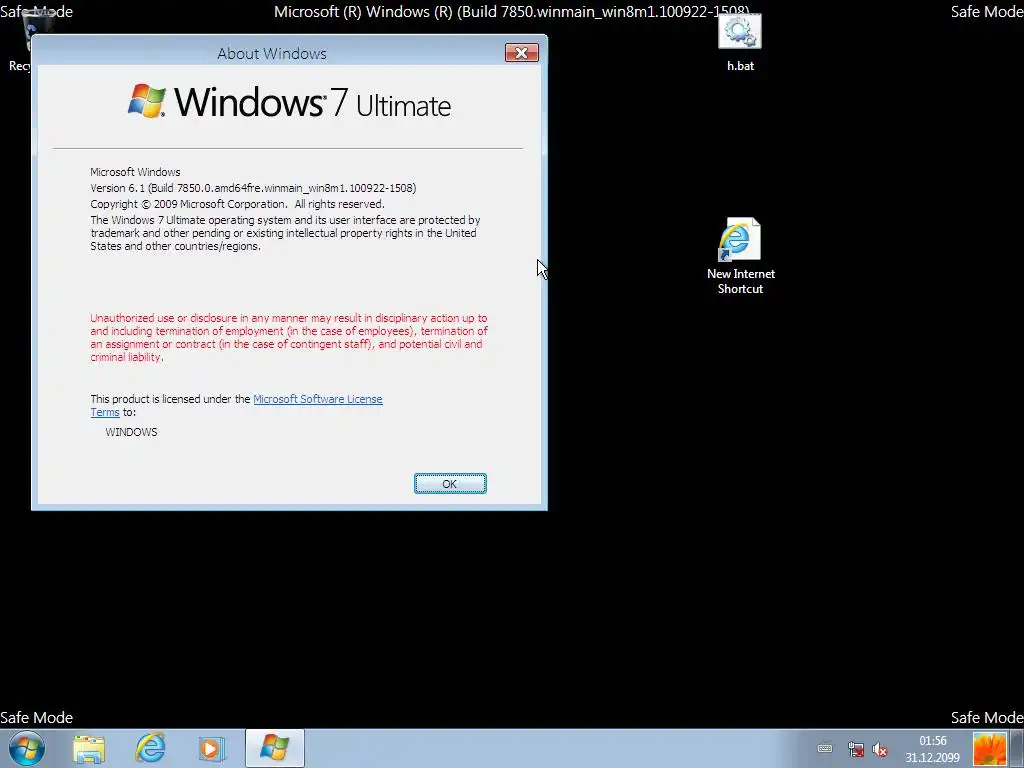Viewport: 1024px width, 768px height.
Task: Click OK in the About Windows dialog
Action: coord(450,483)
